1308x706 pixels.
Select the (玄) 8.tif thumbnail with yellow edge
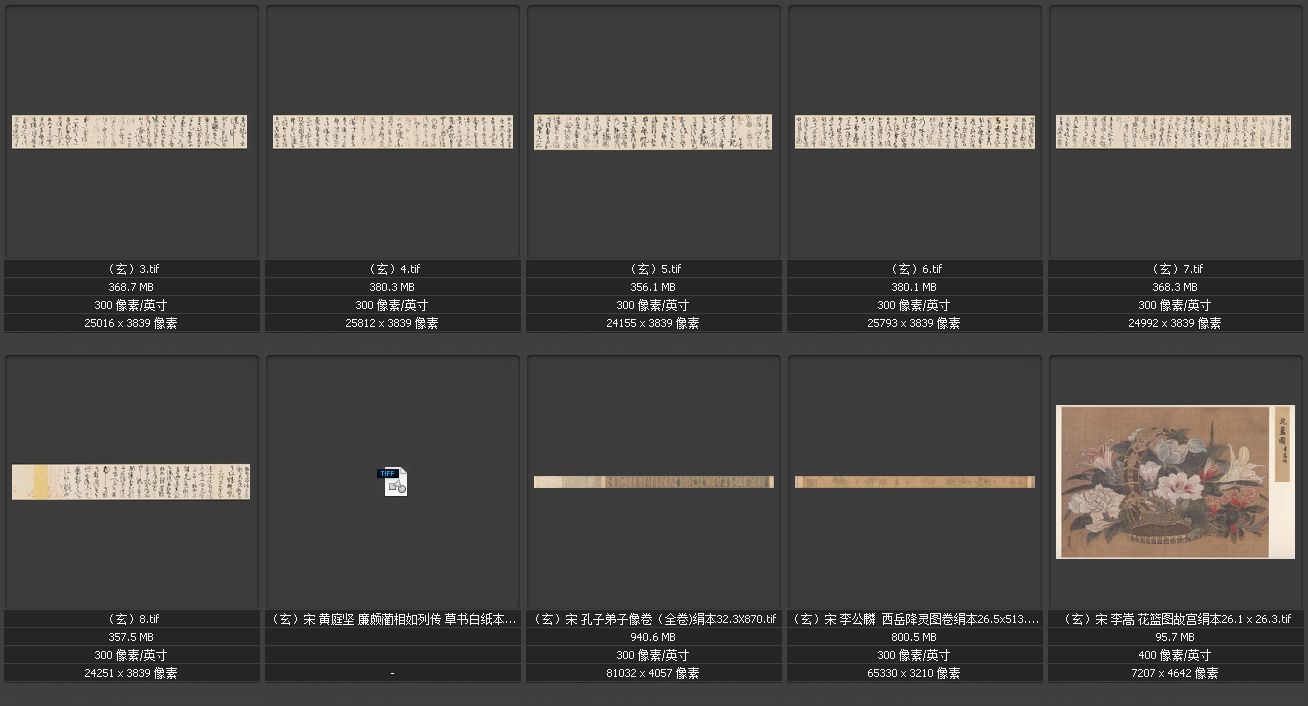pos(130,482)
